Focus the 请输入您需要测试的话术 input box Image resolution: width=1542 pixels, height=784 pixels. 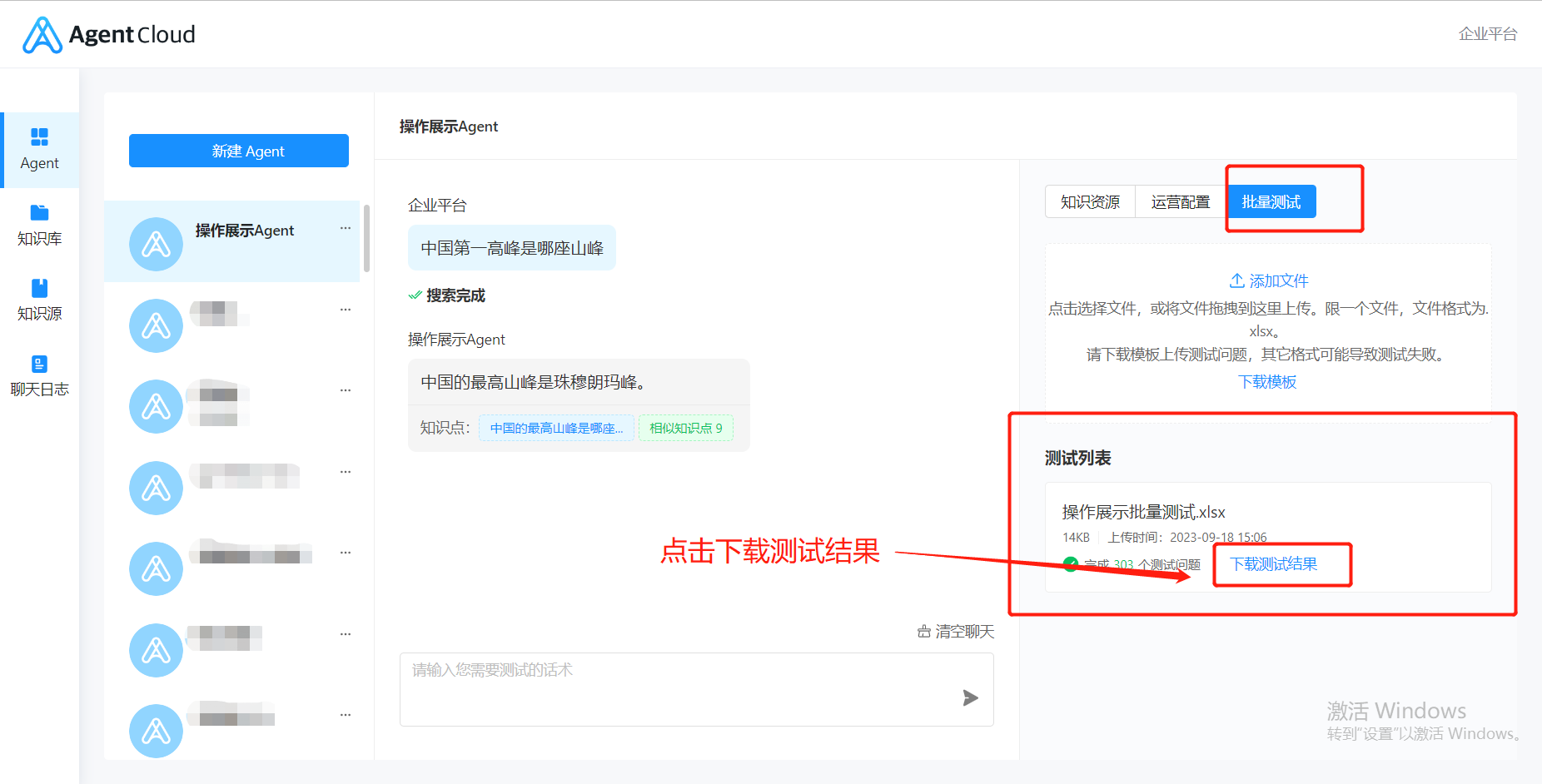pos(697,689)
